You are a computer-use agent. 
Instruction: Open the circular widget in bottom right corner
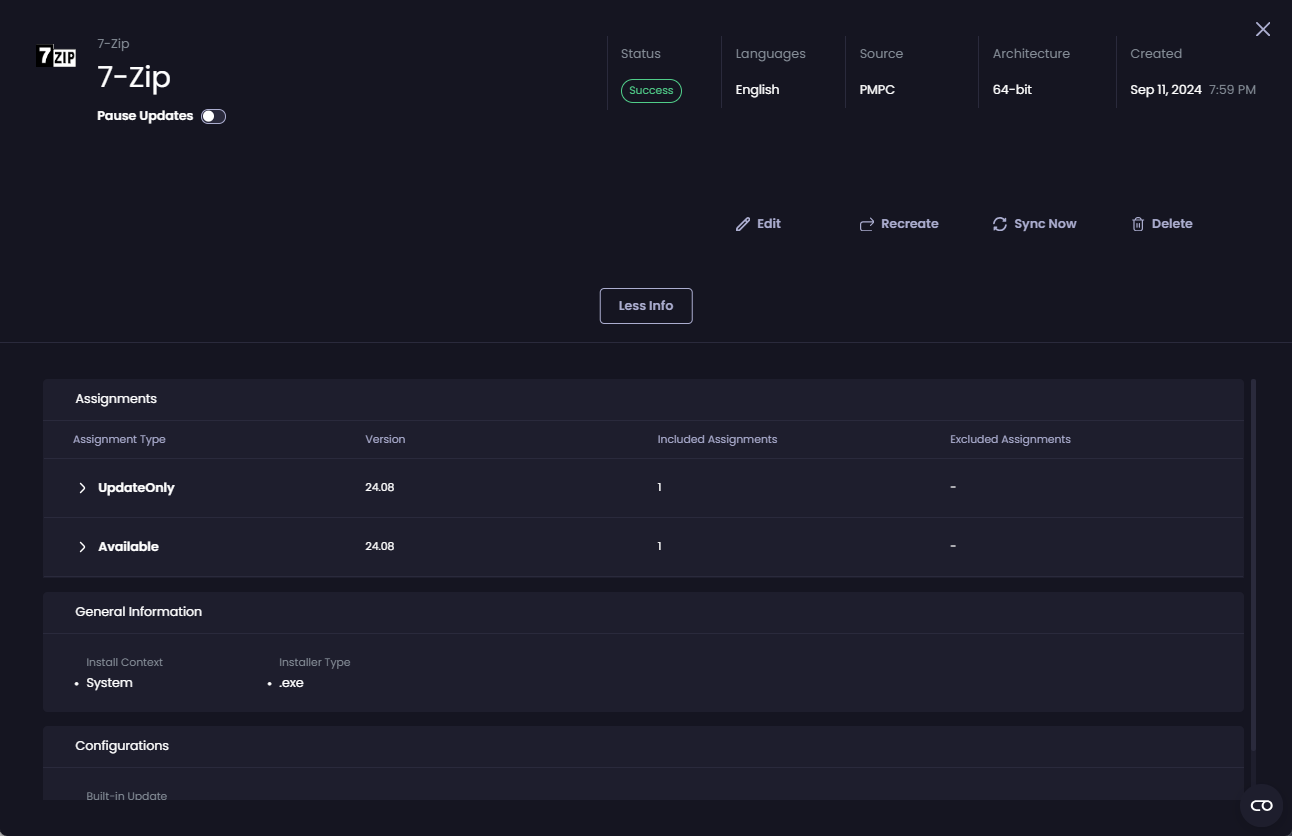coord(1262,805)
